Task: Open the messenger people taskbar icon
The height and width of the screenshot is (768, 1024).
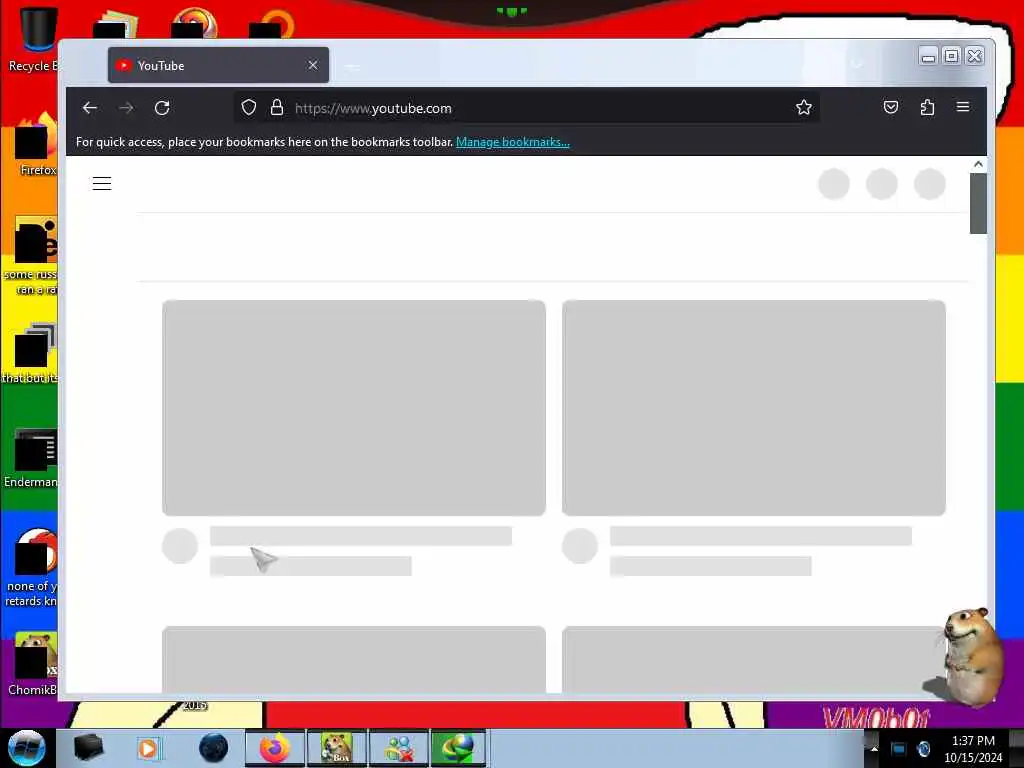Action: click(398, 748)
